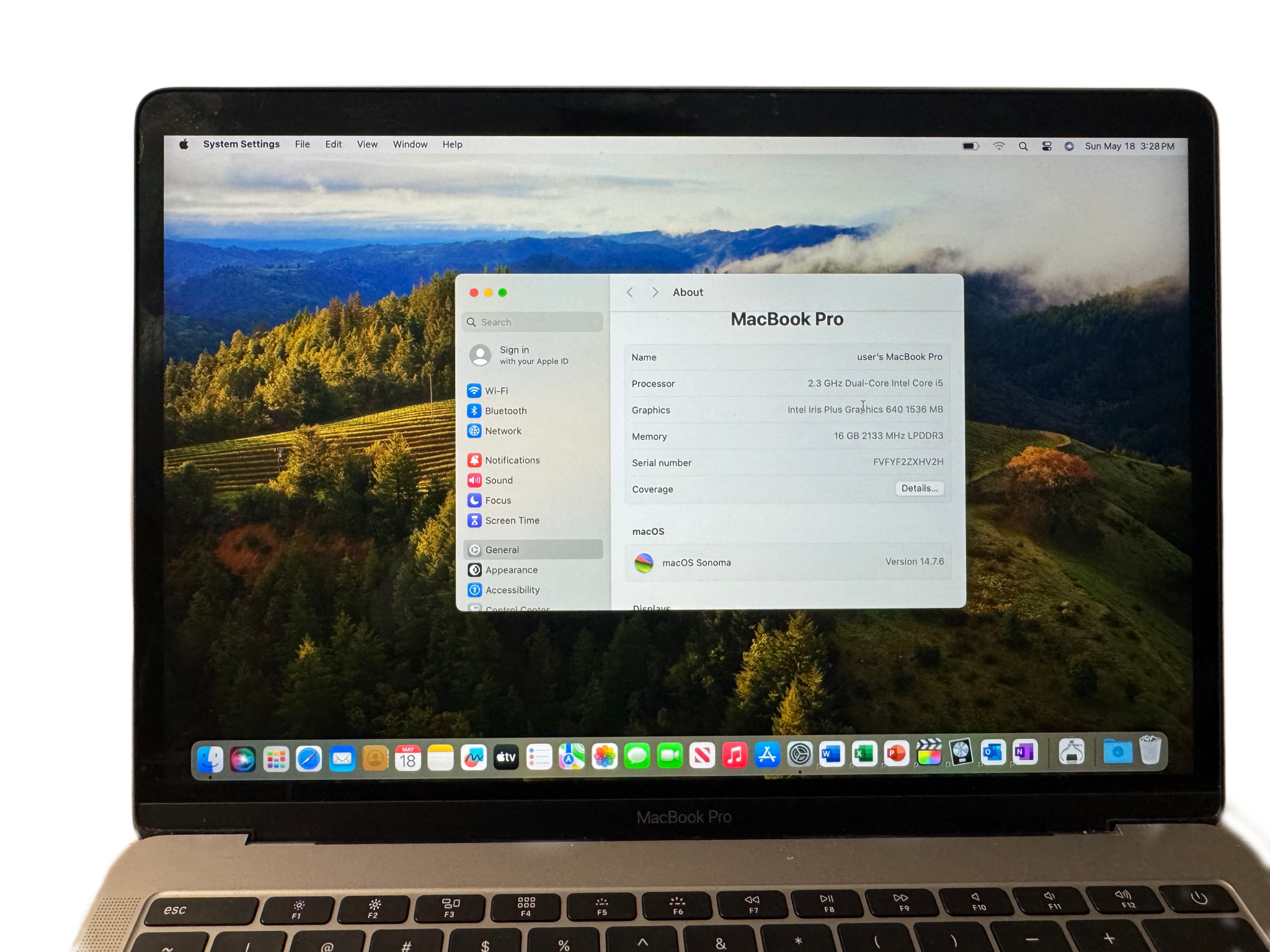Launch Apple TV from the Dock
Screen dimensions: 1270x952
[x=507, y=757]
